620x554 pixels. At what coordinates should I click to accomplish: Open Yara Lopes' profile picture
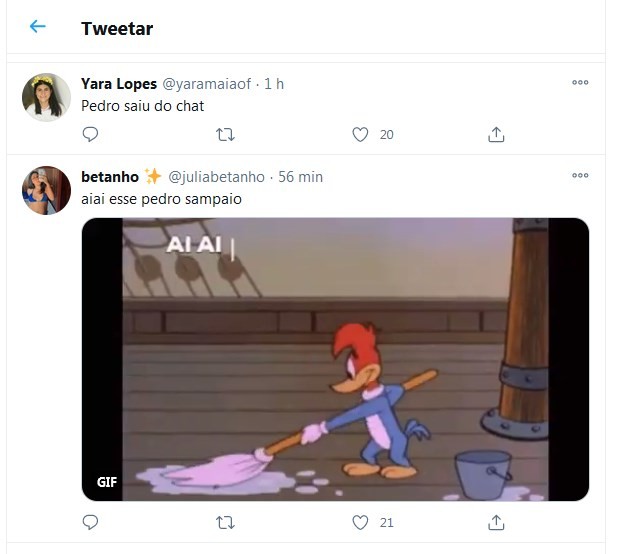pos(46,97)
